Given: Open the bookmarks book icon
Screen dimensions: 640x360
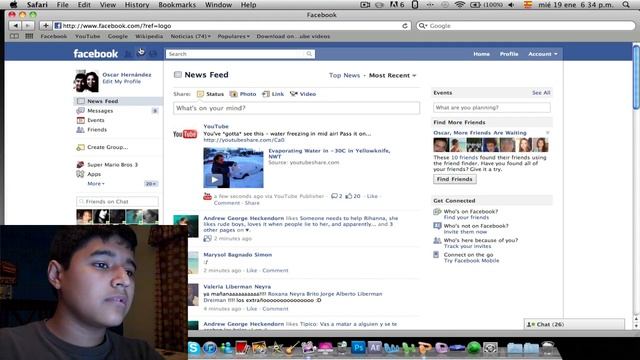Looking at the screenshot, I should point(14,36).
